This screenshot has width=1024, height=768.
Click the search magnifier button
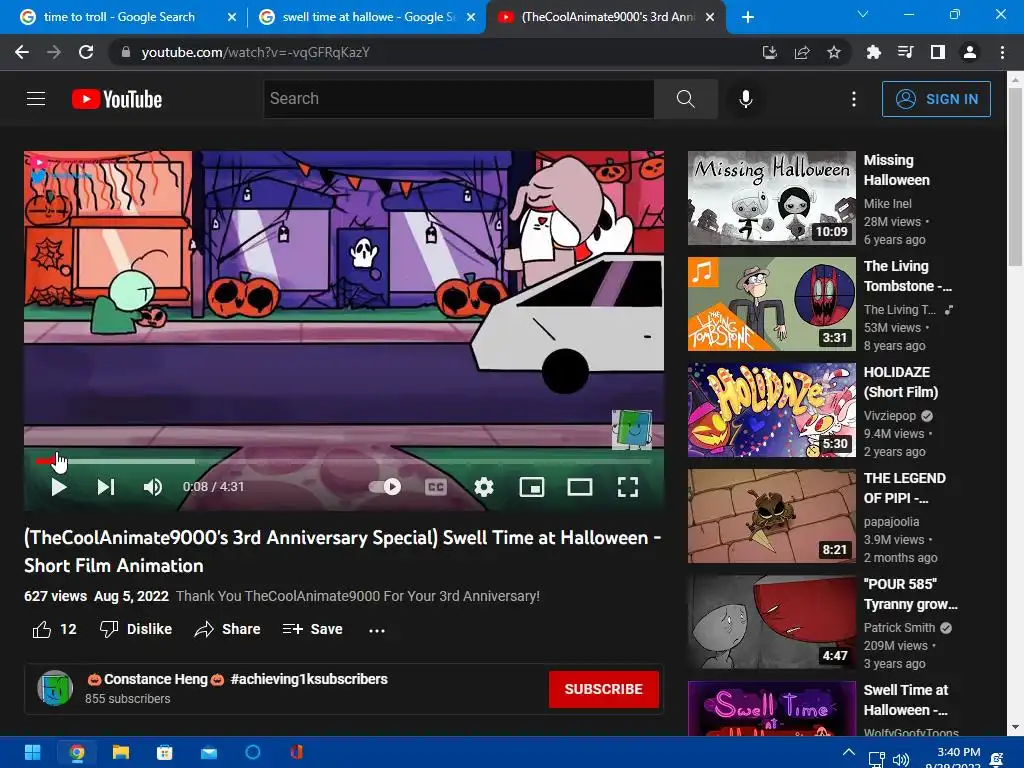coord(686,99)
